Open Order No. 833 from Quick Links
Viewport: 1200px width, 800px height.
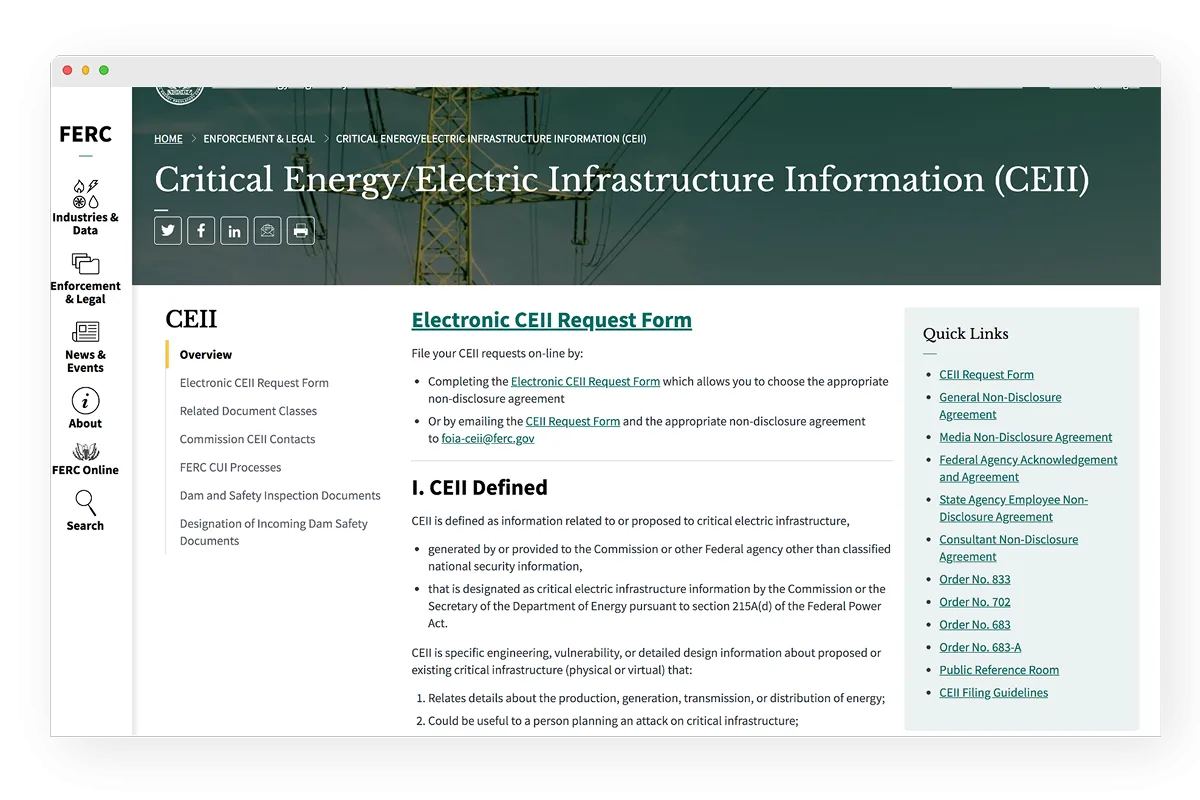click(974, 579)
